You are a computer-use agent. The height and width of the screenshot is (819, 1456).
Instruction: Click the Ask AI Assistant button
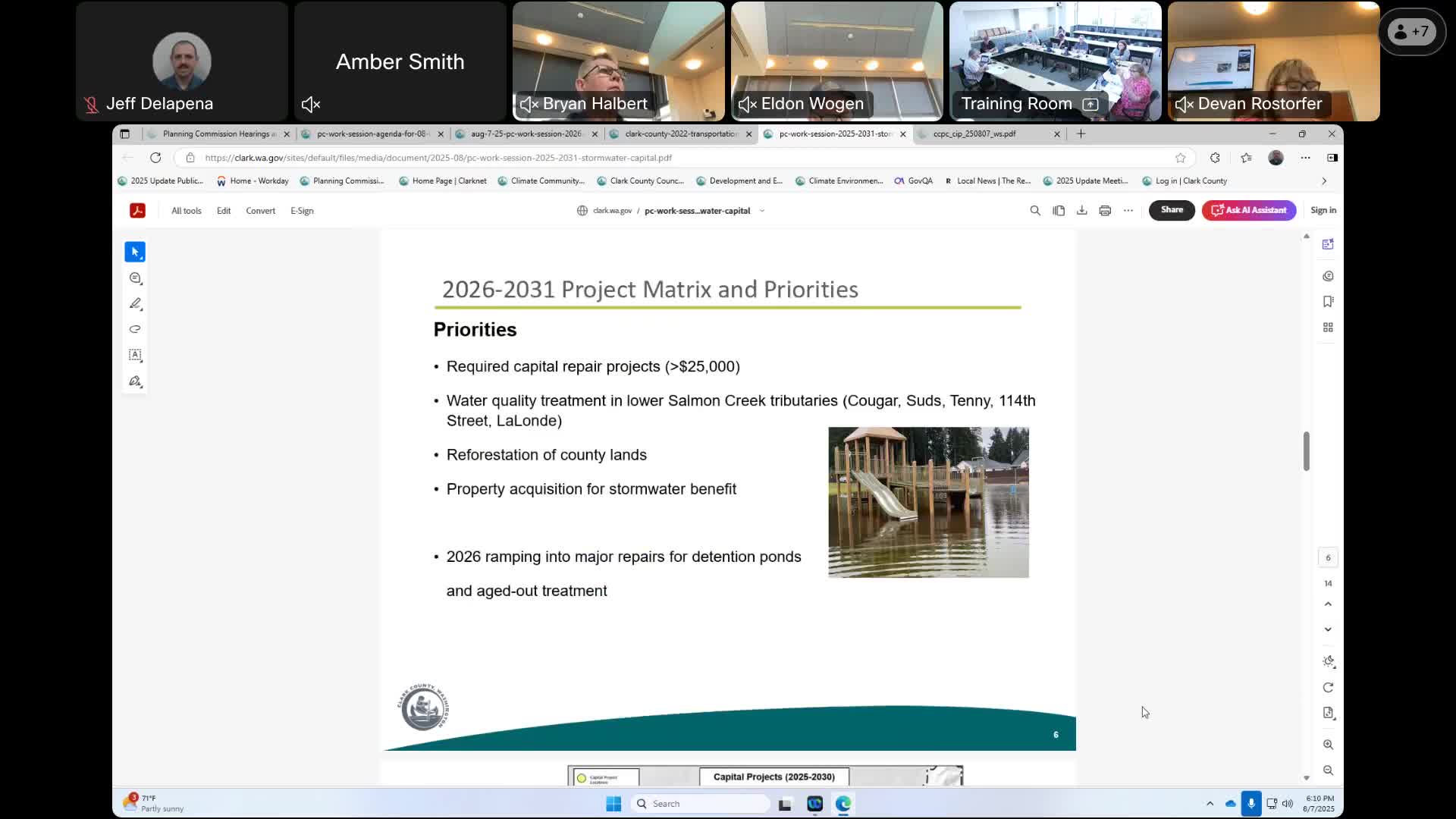pyautogui.click(x=1248, y=210)
